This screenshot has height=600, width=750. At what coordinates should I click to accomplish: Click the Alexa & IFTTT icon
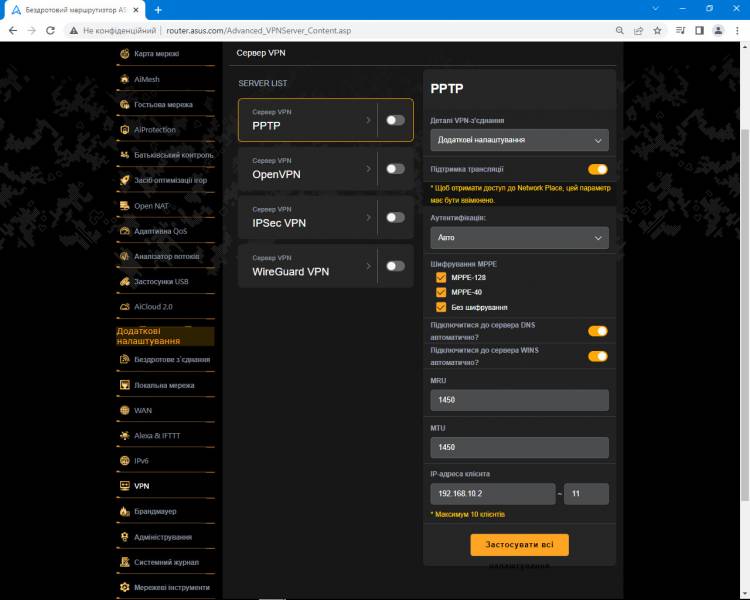[x=125, y=435]
